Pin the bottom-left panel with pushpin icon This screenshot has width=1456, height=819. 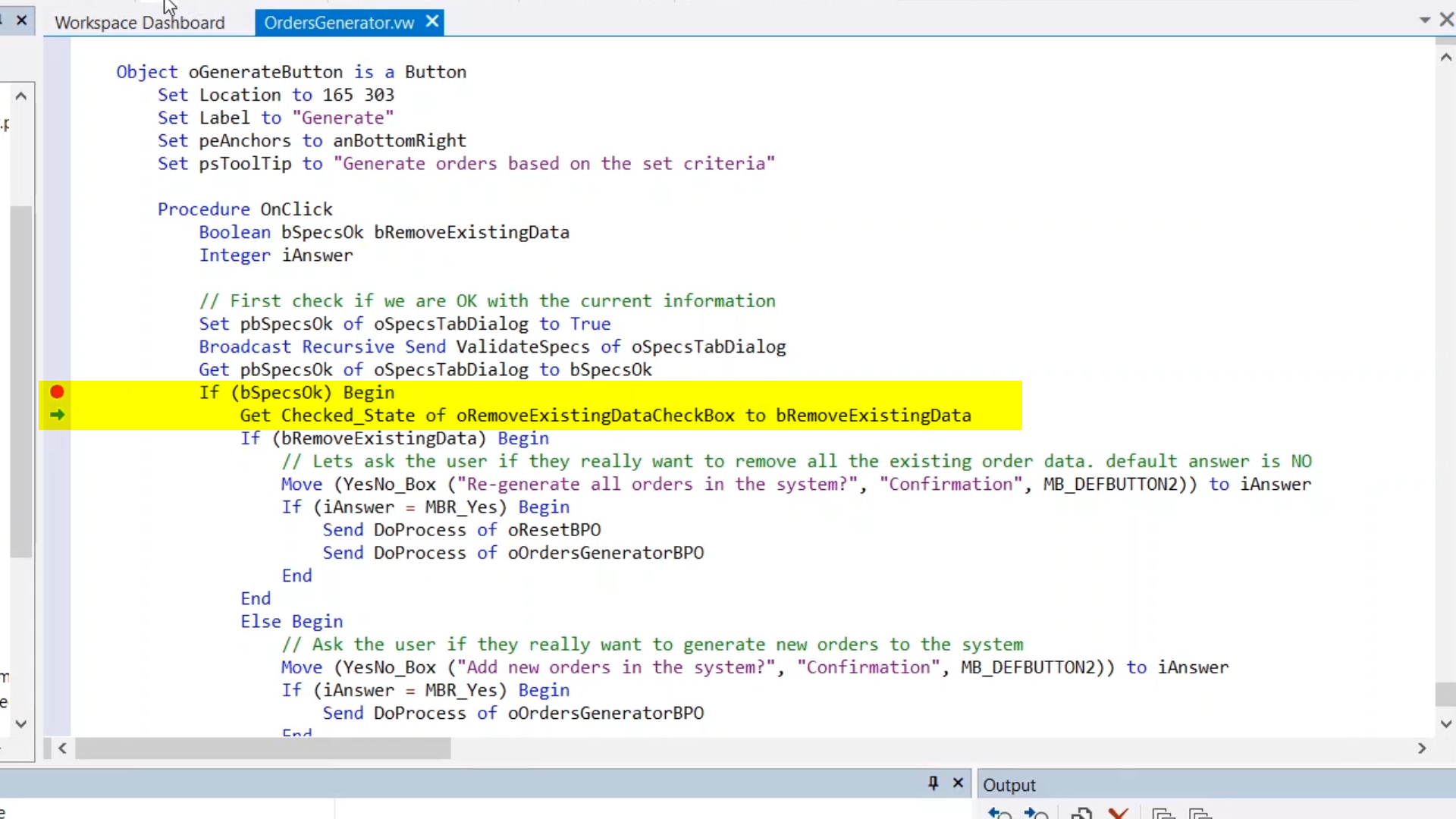coord(933,783)
